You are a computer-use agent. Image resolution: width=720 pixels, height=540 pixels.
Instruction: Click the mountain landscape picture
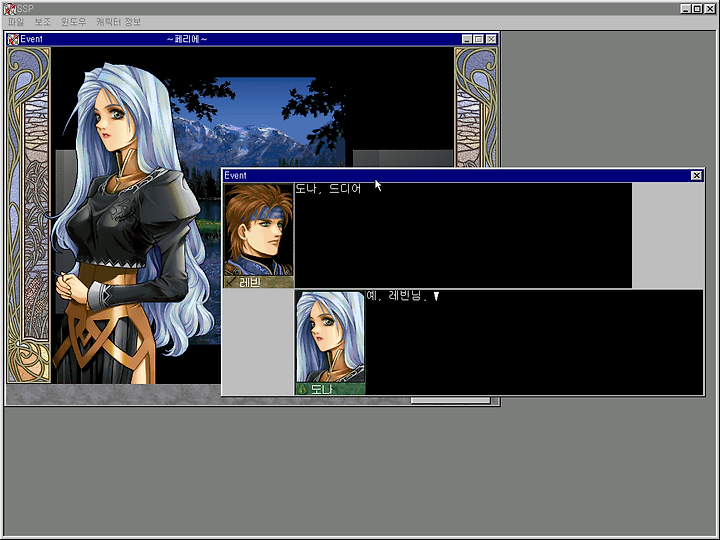coord(257,124)
